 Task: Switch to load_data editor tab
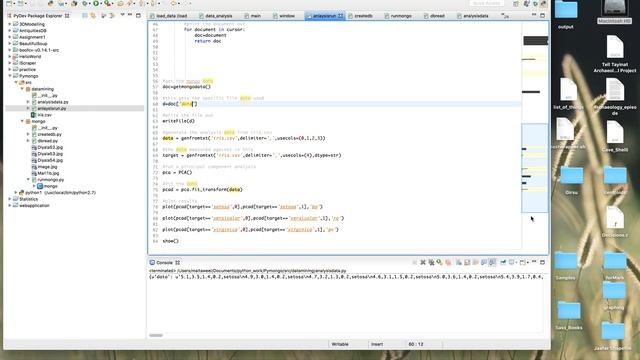click(x=168, y=16)
